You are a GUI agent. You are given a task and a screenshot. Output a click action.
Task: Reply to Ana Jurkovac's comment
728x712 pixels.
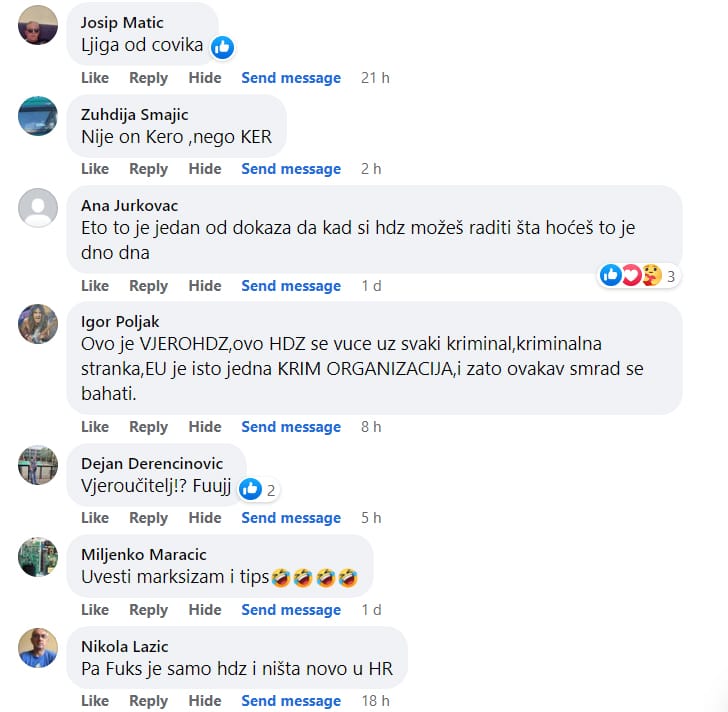tap(148, 286)
